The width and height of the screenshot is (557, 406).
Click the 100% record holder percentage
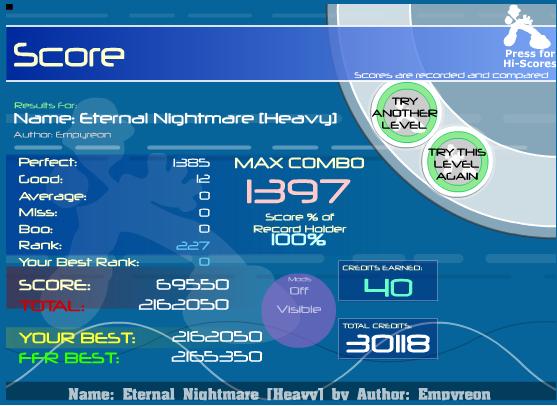[298, 240]
